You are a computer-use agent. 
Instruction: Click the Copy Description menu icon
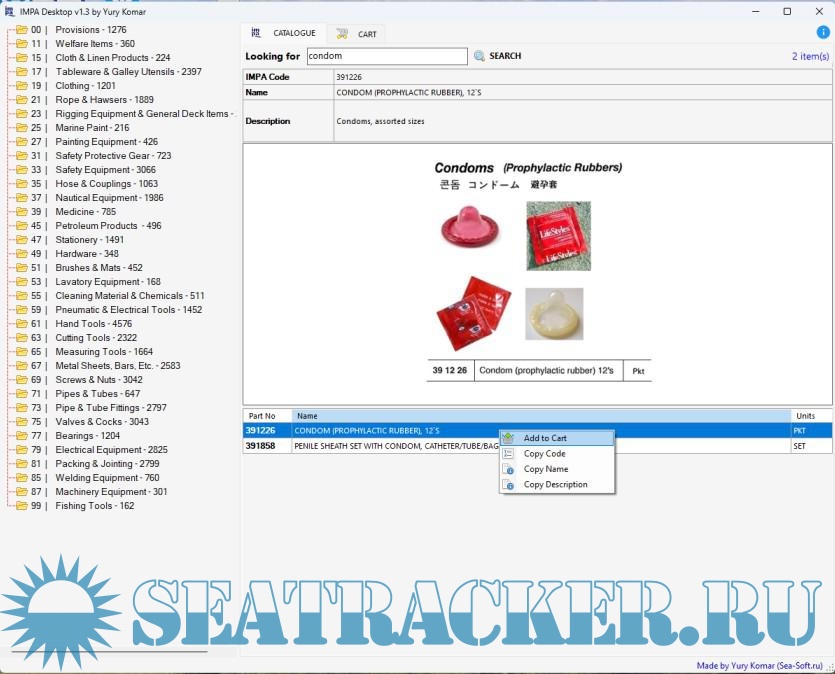tap(508, 485)
